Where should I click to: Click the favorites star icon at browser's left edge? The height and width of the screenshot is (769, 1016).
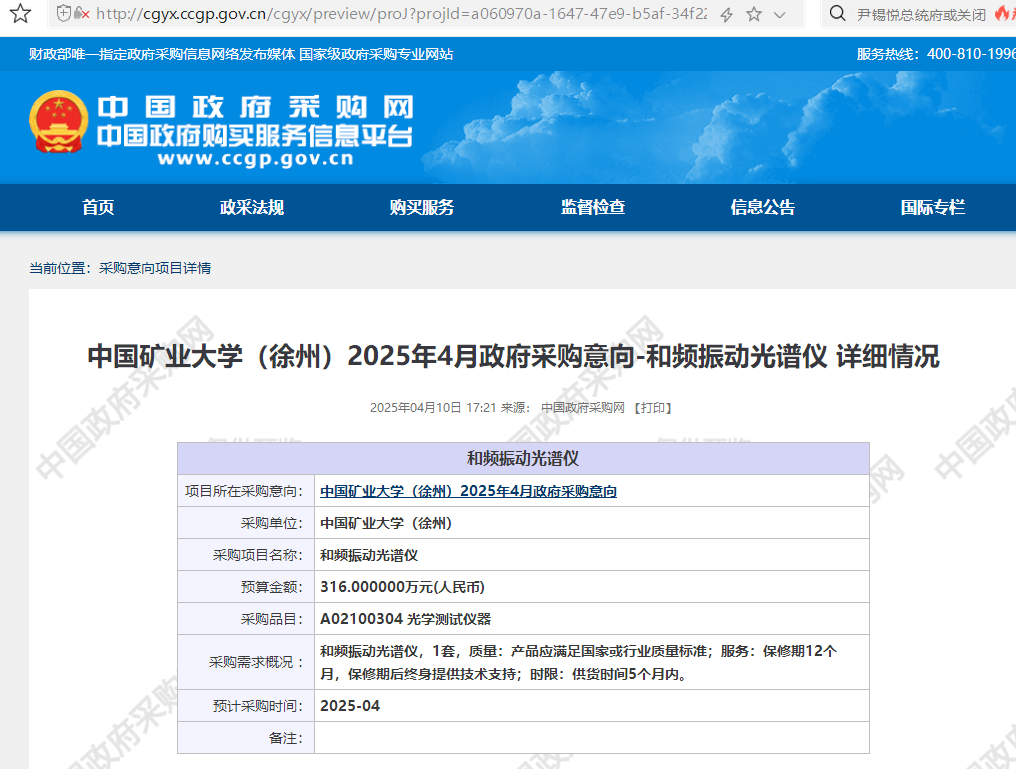[x=20, y=13]
